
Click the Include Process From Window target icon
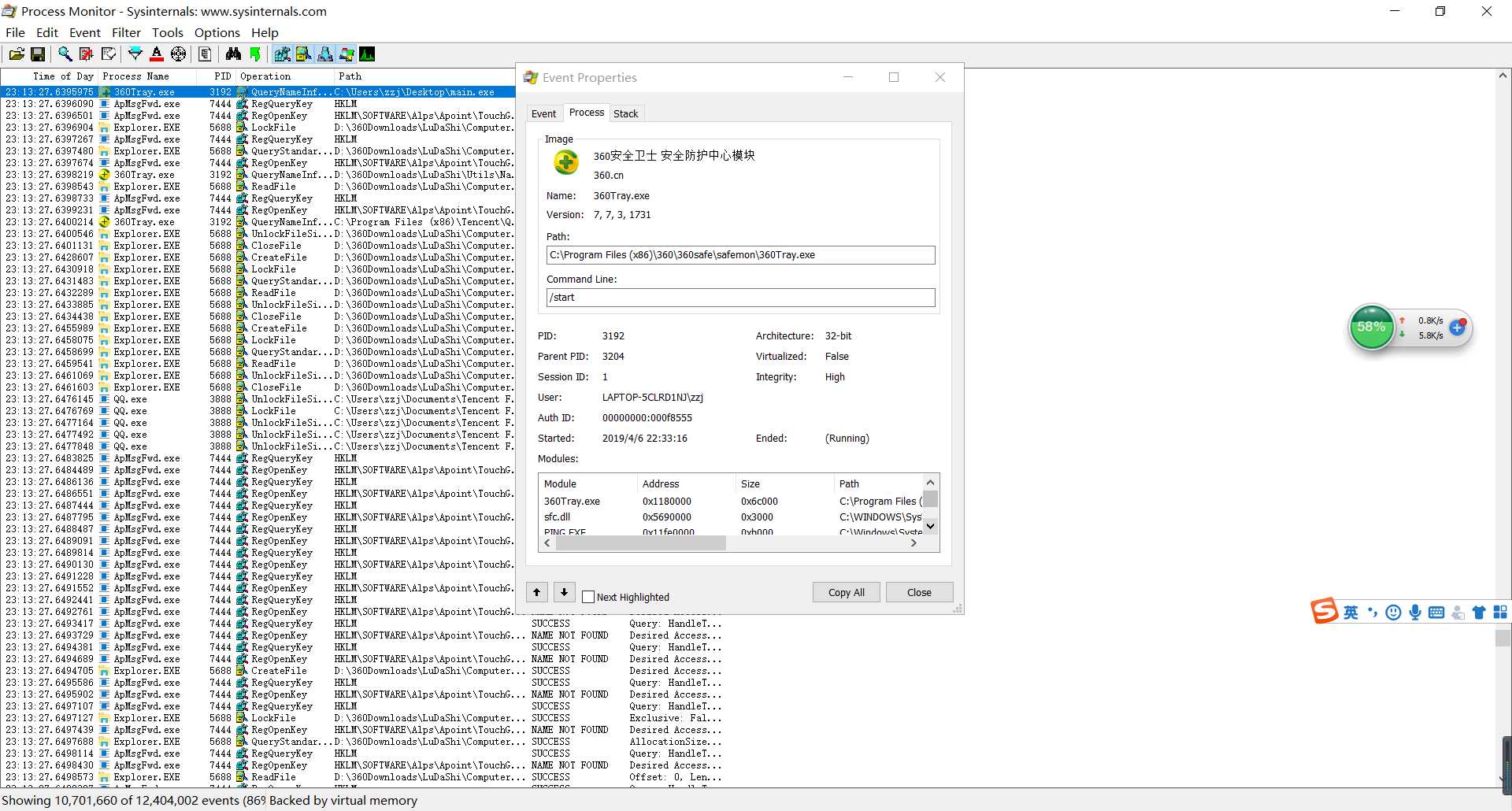[179, 54]
